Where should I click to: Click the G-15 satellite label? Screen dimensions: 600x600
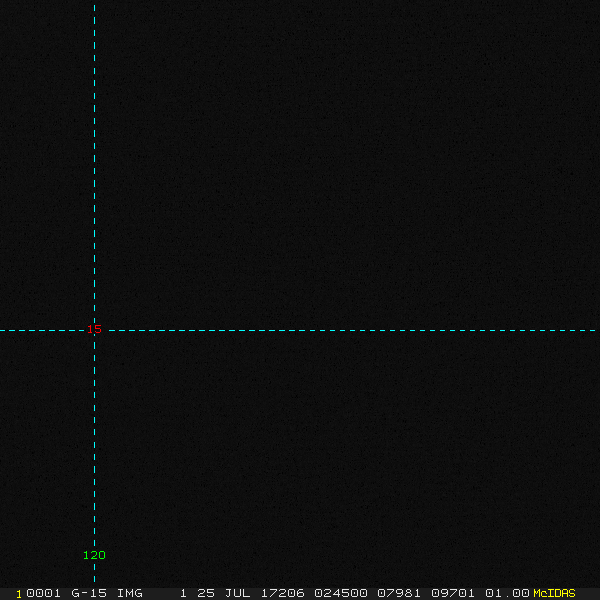(89, 593)
